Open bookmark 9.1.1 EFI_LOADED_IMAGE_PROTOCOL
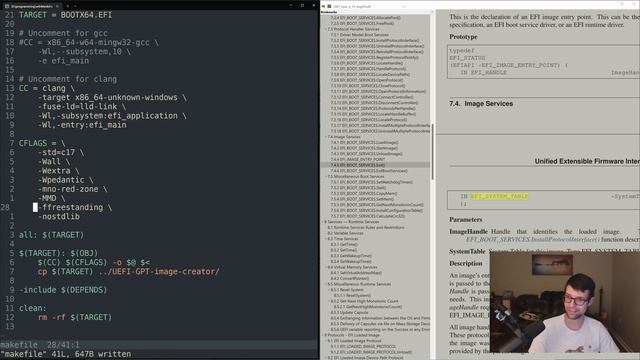Viewport: 640px width, 360px height. pos(363,347)
